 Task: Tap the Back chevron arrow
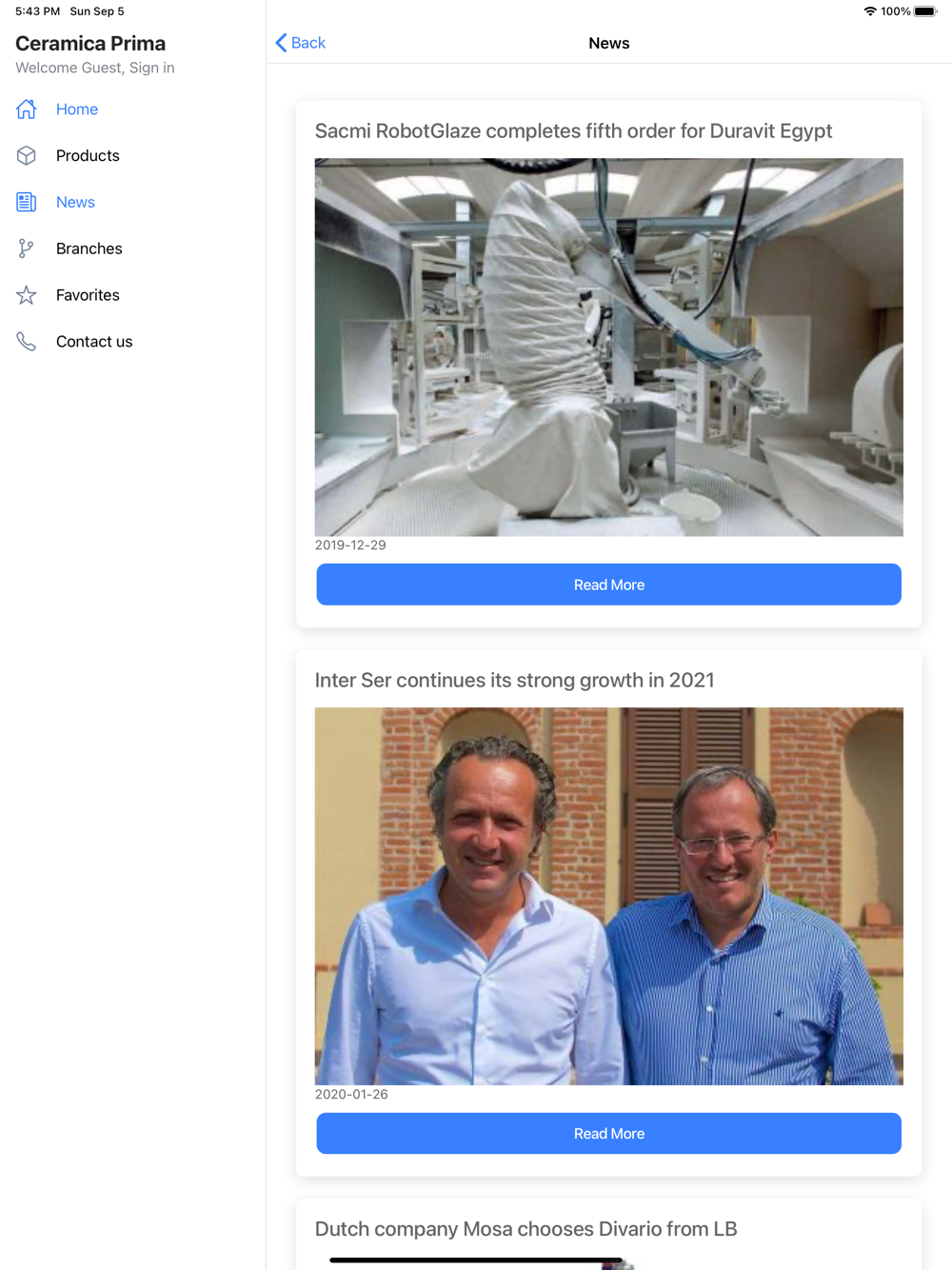(281, 43)
